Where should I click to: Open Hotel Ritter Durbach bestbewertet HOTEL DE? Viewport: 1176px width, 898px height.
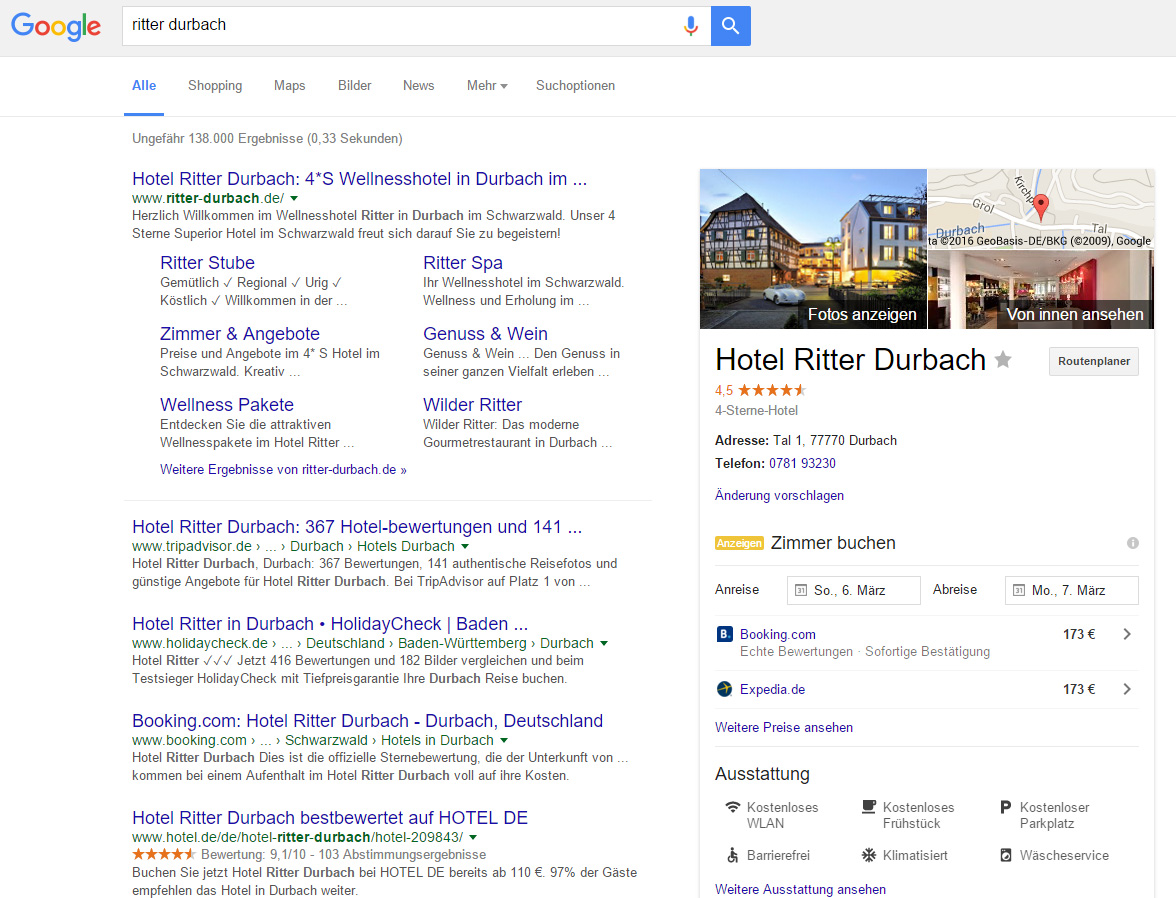(330, 817)
